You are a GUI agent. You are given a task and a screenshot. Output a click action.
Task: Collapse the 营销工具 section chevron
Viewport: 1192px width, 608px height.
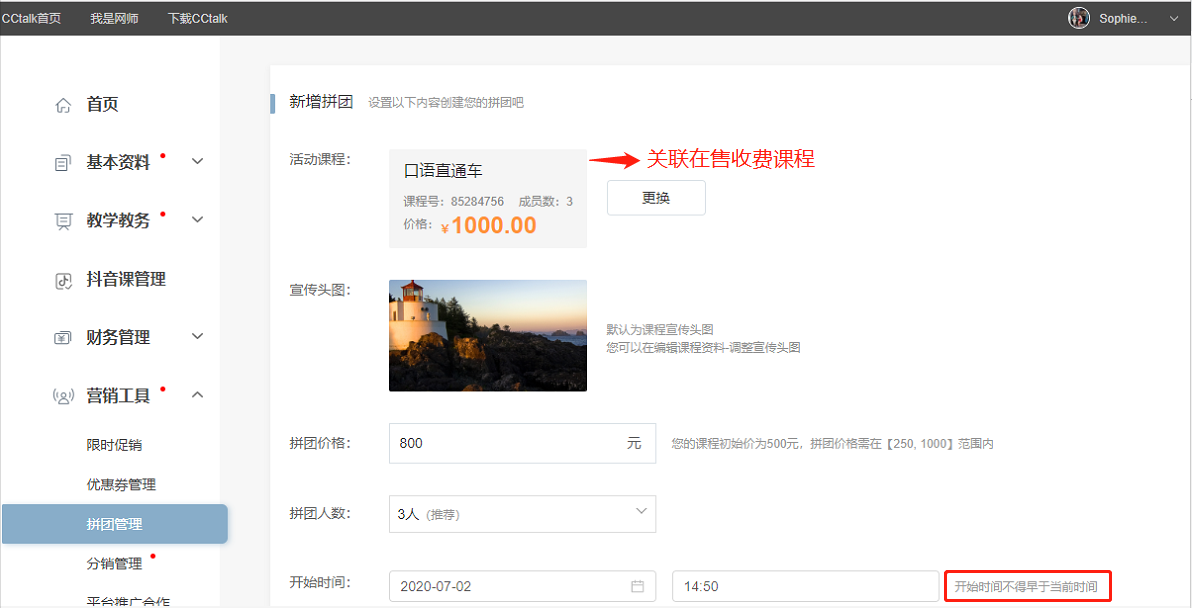(198, 394)
